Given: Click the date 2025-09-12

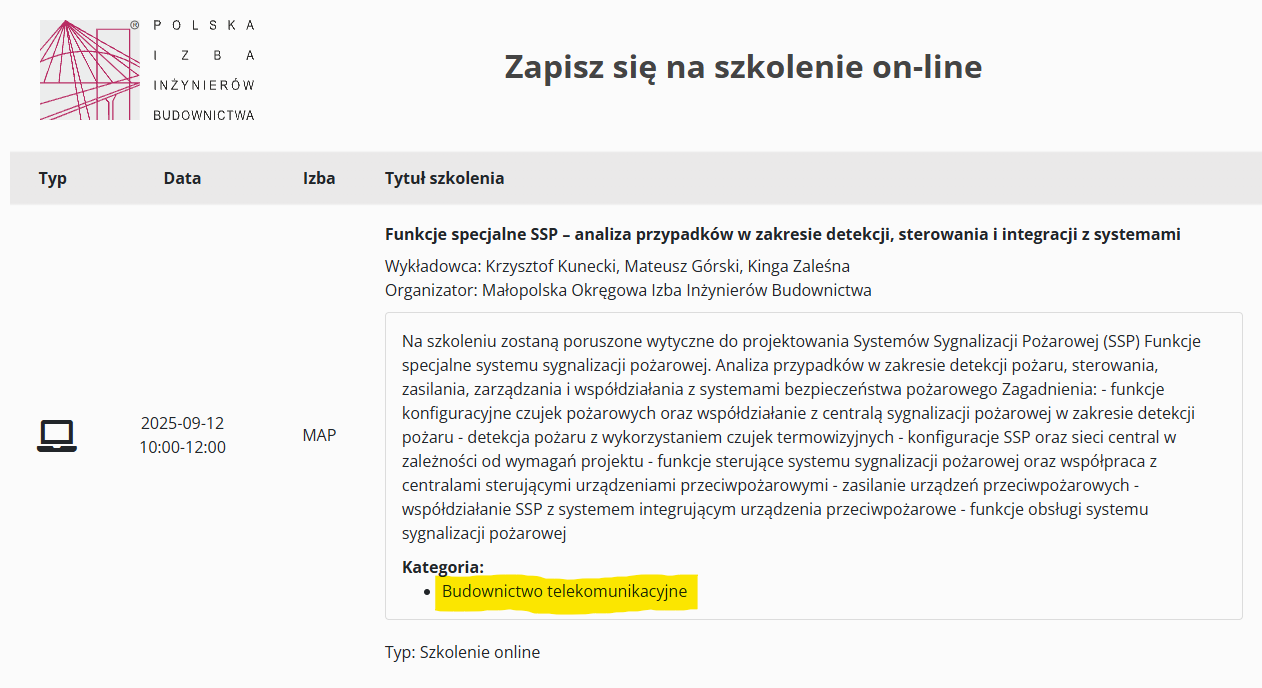Looking at the screenshot, I should [x=182, y=424].
